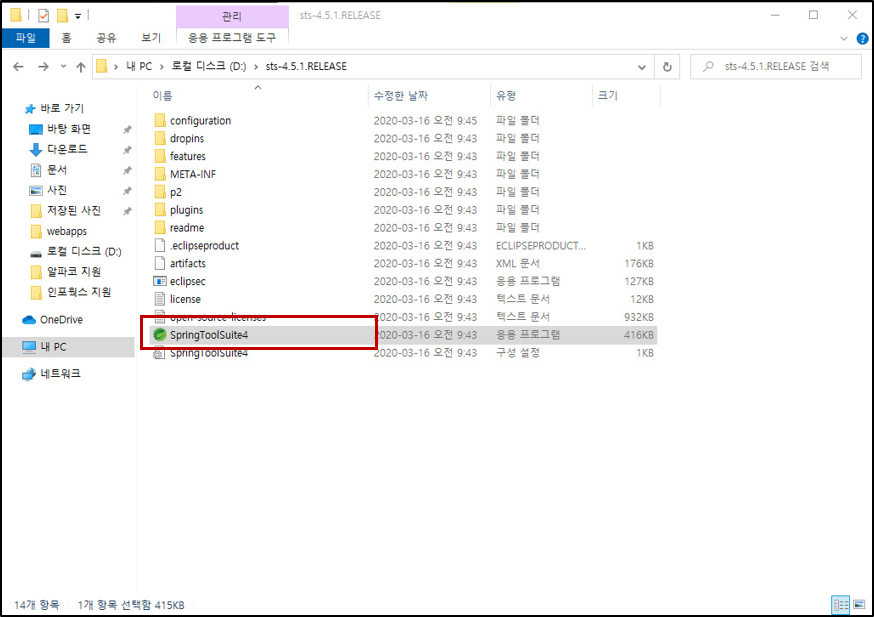Expand 로컬 디스크 (D:) breadcrumb chevron

(256, 67)
